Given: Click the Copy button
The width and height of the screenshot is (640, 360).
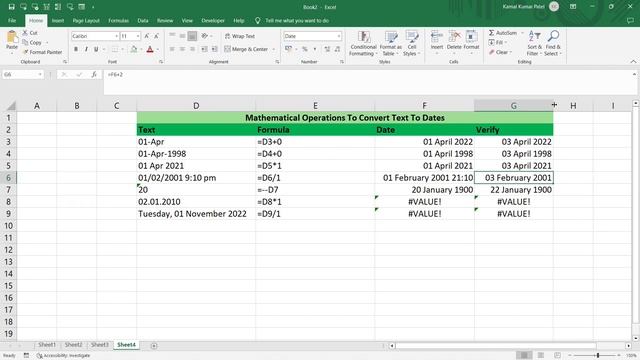Looking at the screenshot, I should [32, 42].
